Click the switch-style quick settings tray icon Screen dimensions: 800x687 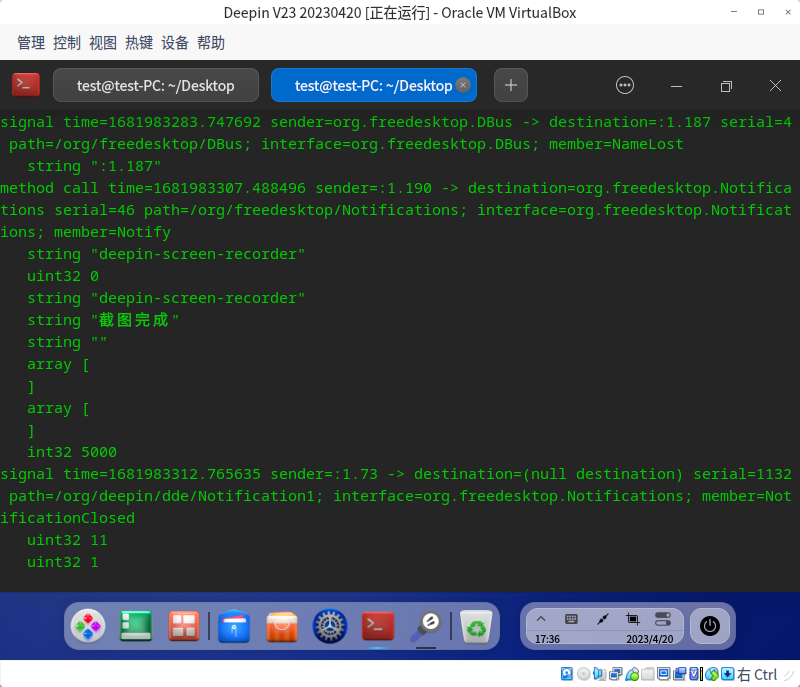[x=662, y=618]
